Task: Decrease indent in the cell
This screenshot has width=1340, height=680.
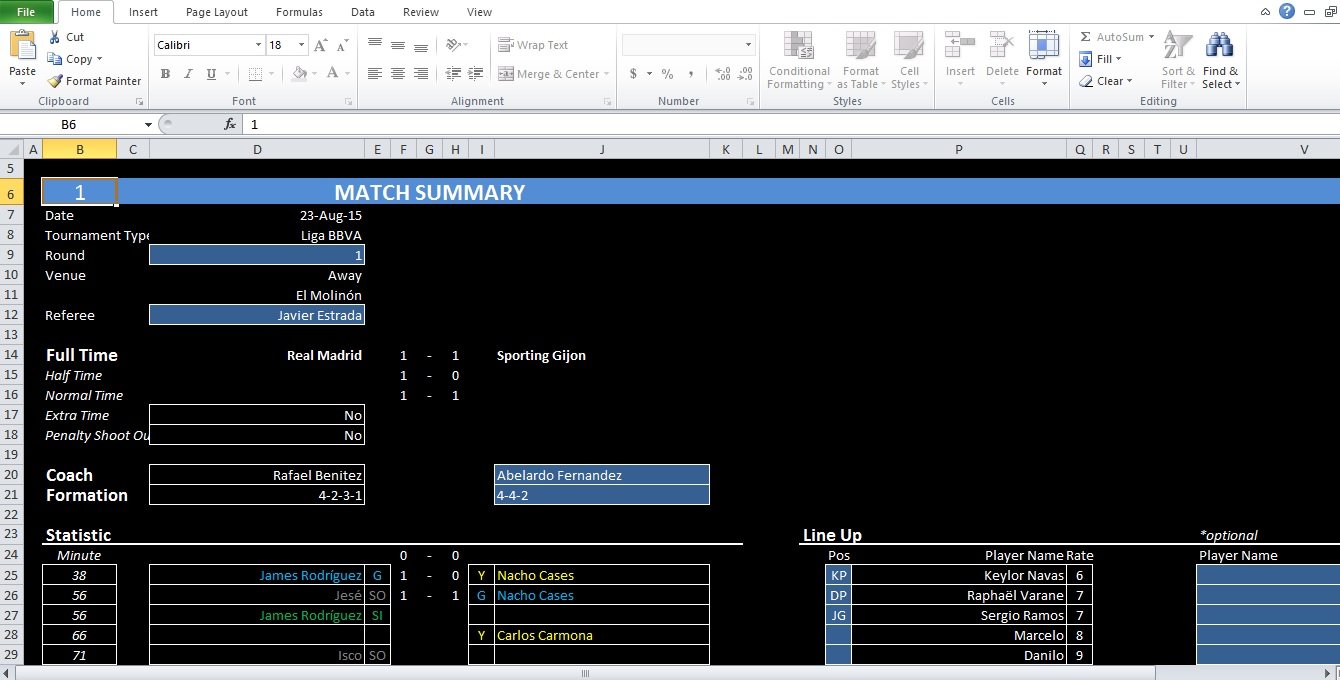Action: (453, 74)
